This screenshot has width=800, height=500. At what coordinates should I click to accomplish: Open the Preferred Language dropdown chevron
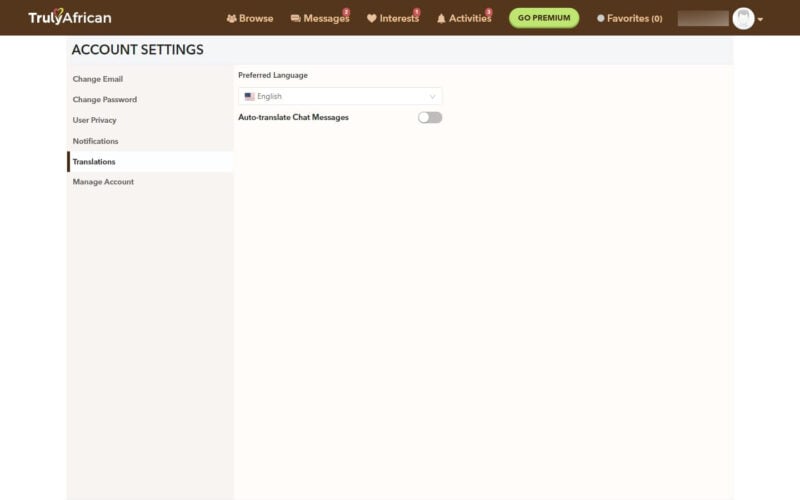[432, 96]
